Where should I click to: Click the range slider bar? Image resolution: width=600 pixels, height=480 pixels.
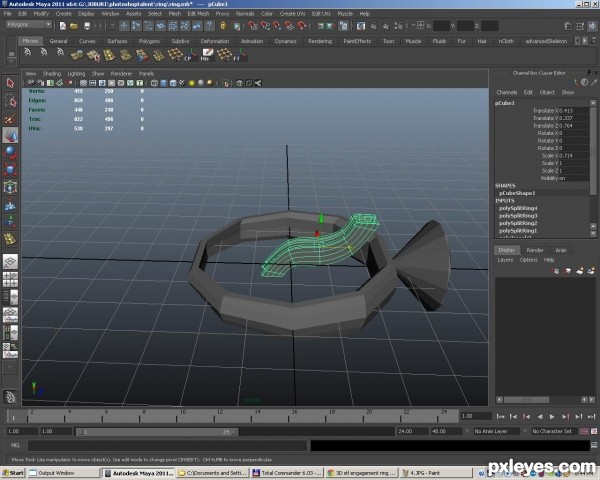pos(157,432)
